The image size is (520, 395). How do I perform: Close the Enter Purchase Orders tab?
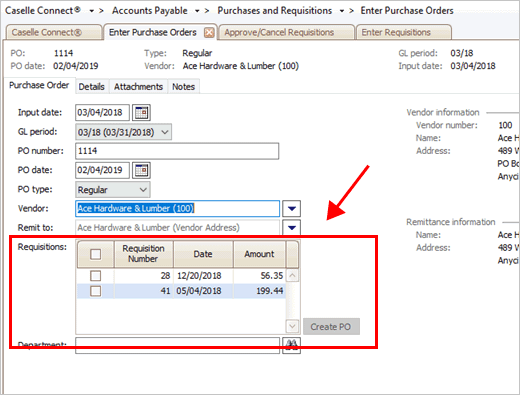[x=209, y=33]
